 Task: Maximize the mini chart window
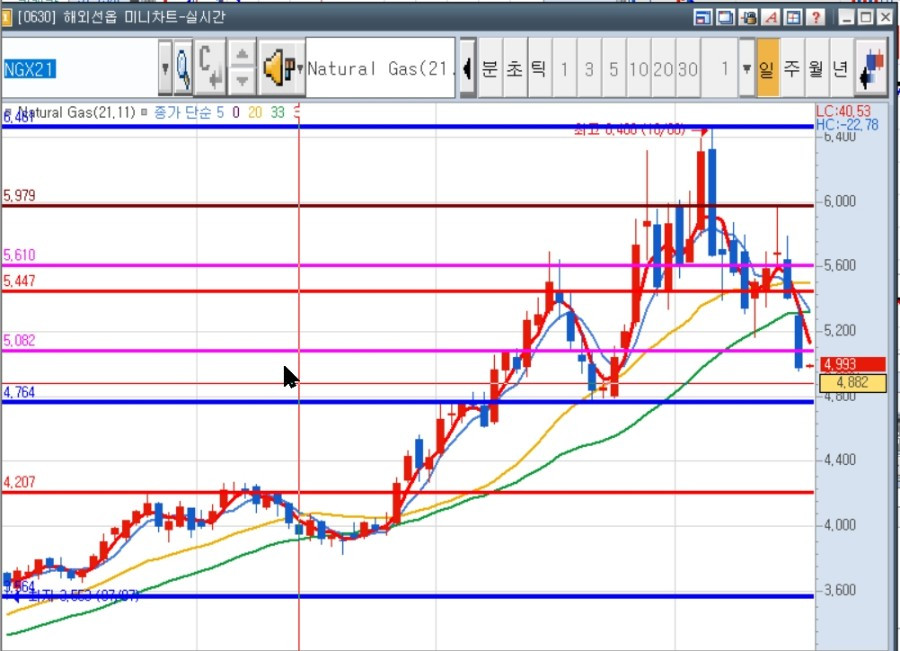[866, 17]
